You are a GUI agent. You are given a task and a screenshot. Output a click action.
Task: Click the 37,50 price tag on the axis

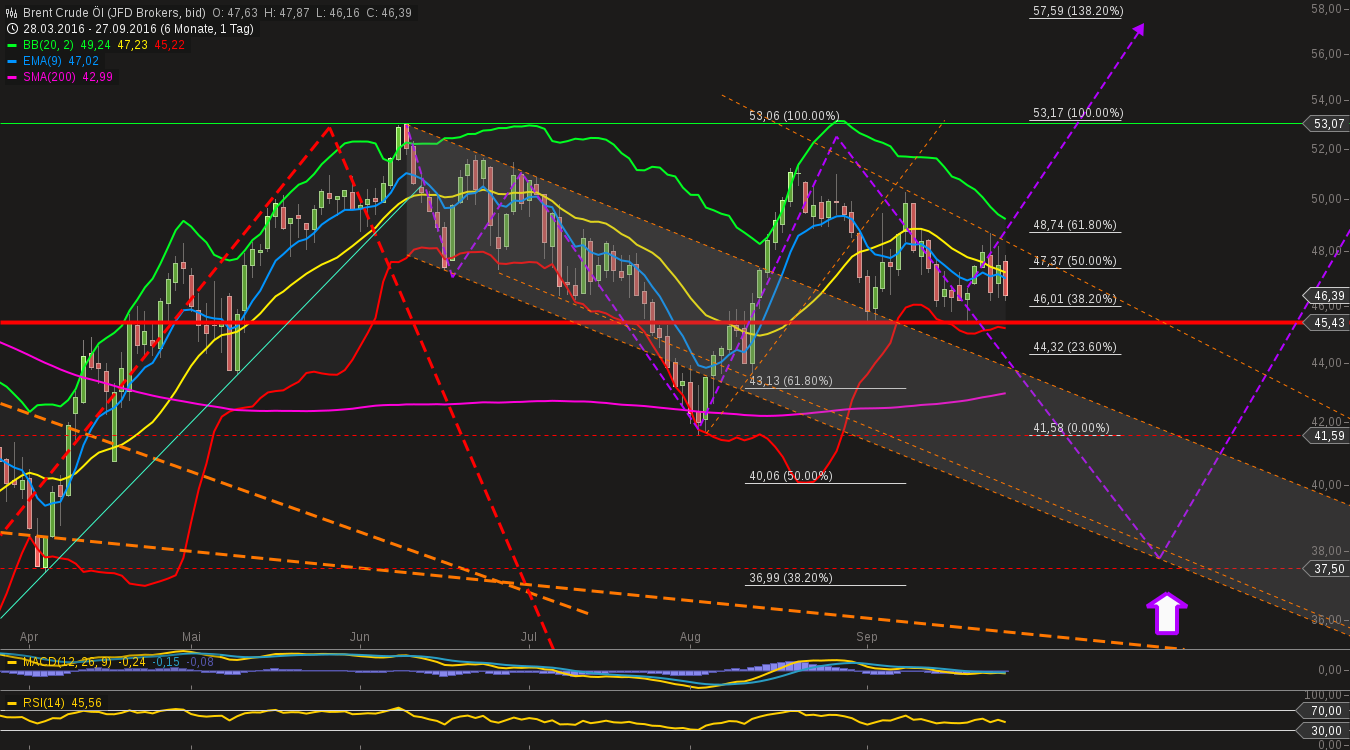point(1326,568)
